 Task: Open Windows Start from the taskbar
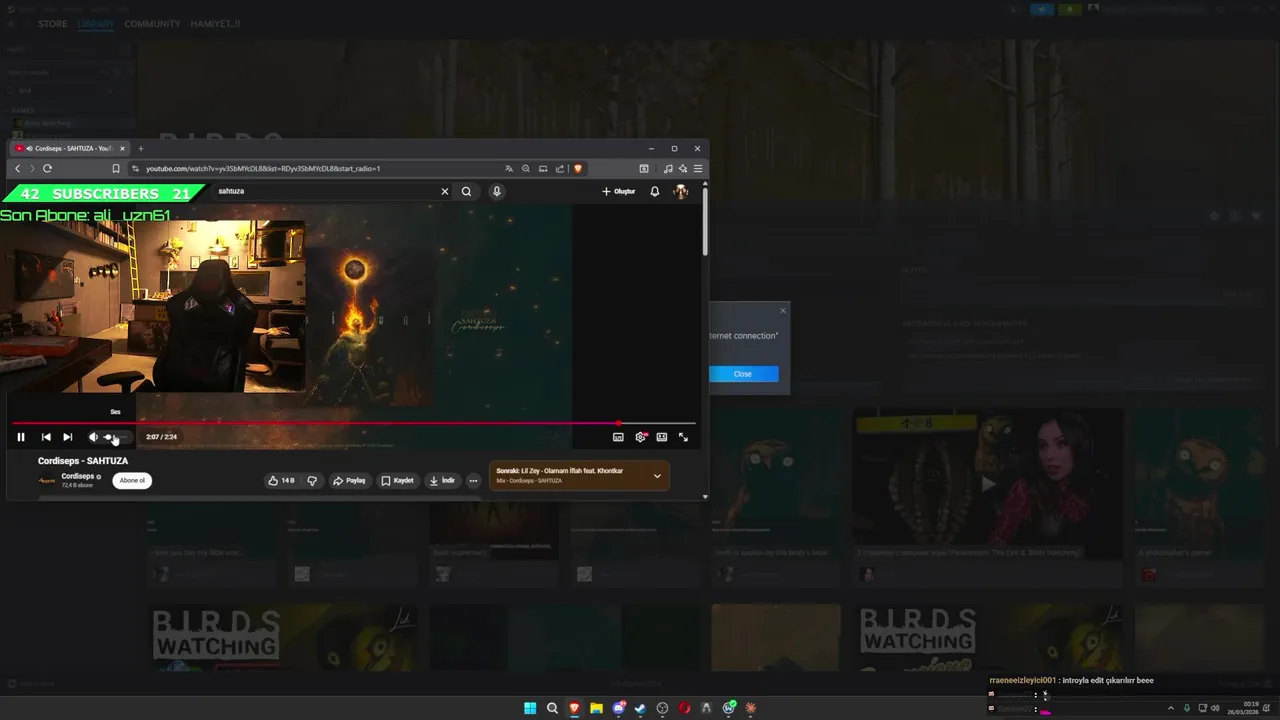(530, 708)
